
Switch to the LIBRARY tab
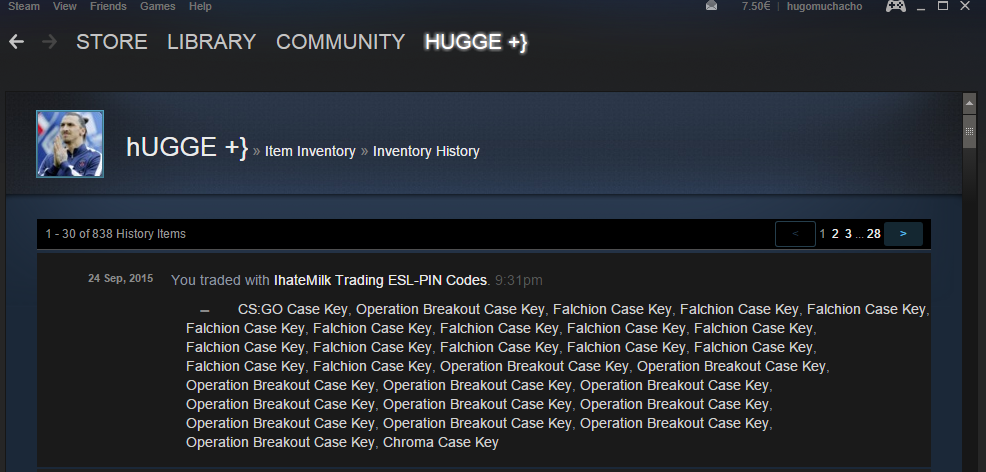(211, 42)
